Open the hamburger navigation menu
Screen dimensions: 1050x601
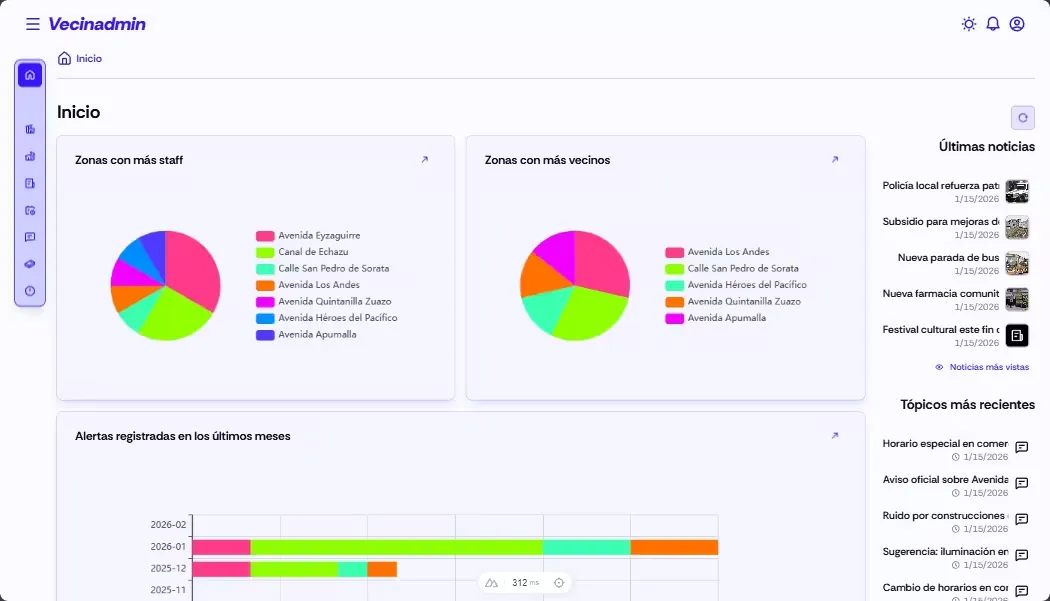coord(33,24)
